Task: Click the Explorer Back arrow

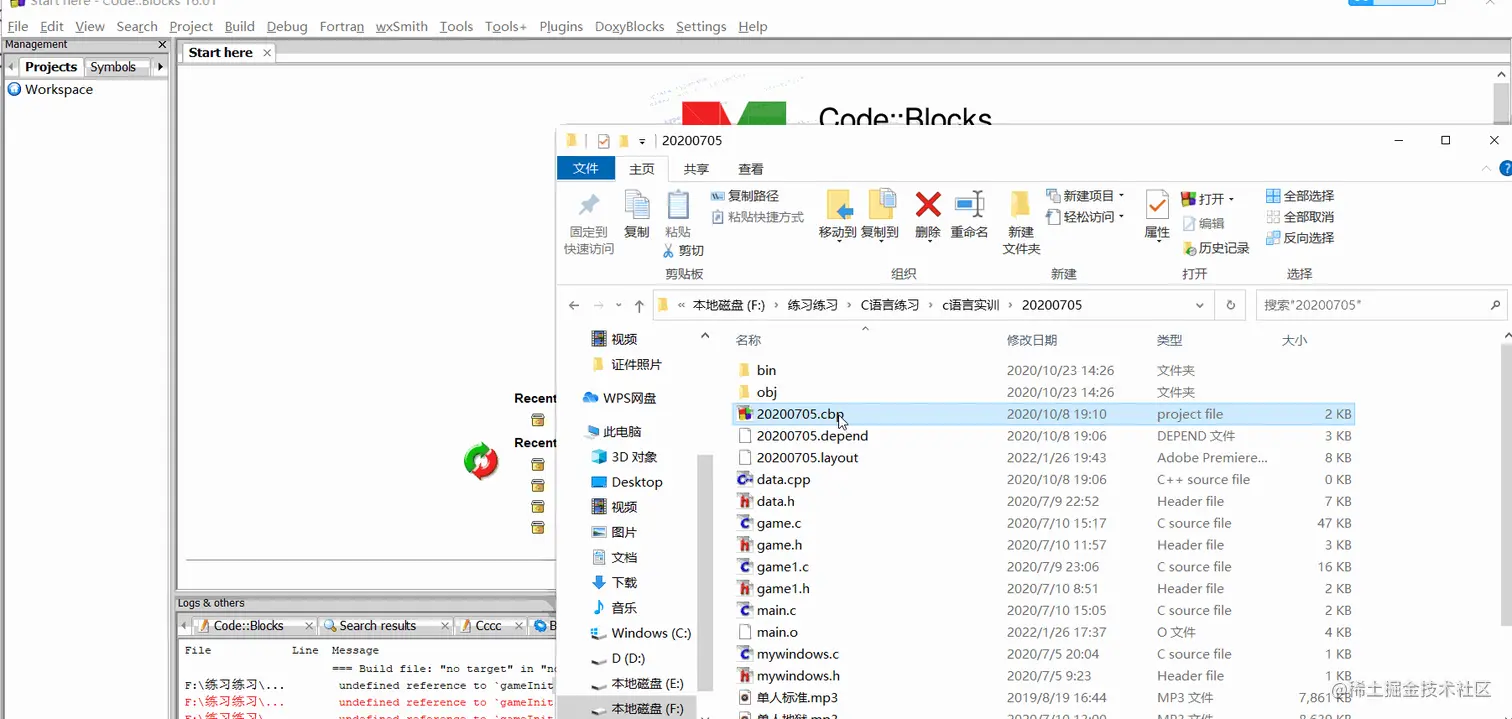Action: (574, 306)
